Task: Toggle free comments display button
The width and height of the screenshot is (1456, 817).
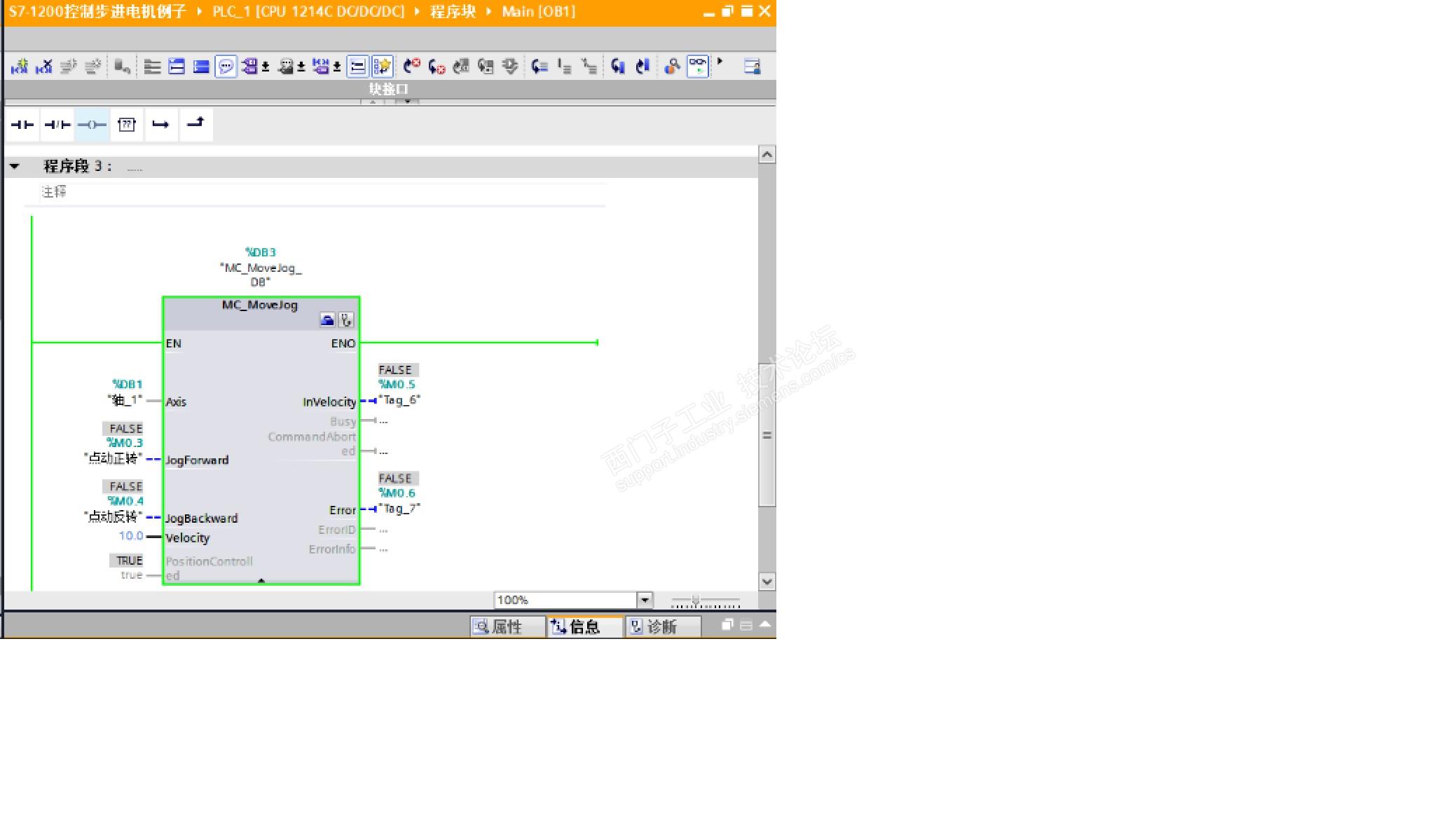Action: pos(226,67)
